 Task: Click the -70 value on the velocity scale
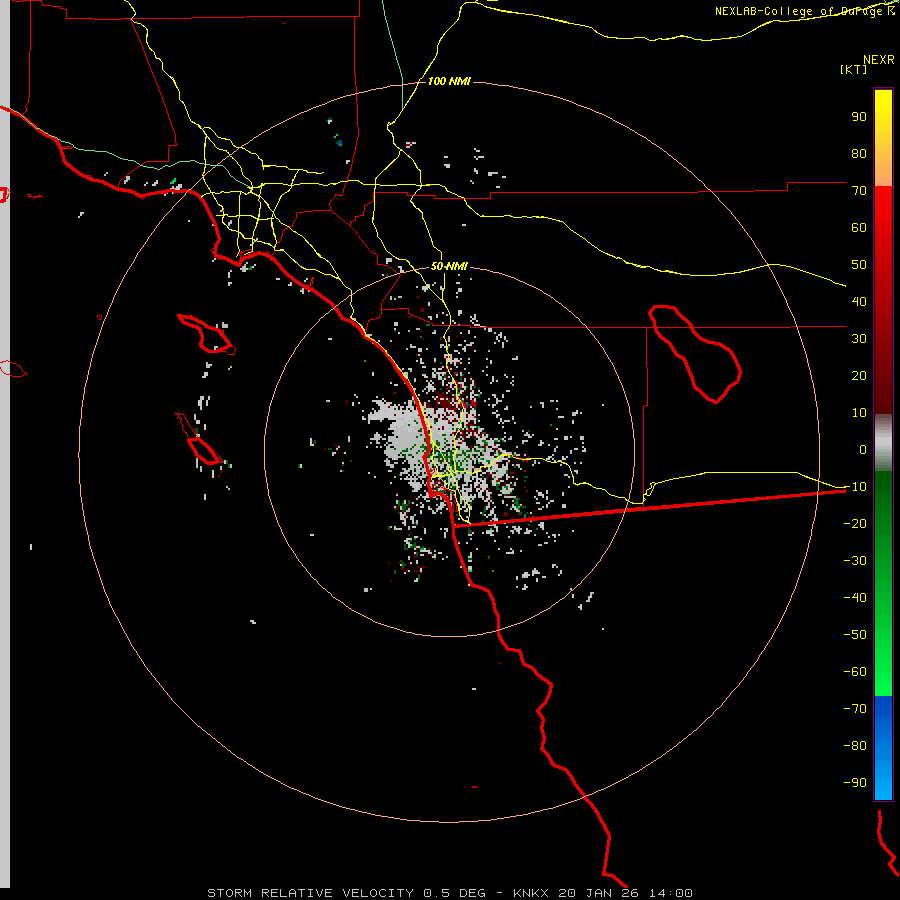click(x=855, y=709)
